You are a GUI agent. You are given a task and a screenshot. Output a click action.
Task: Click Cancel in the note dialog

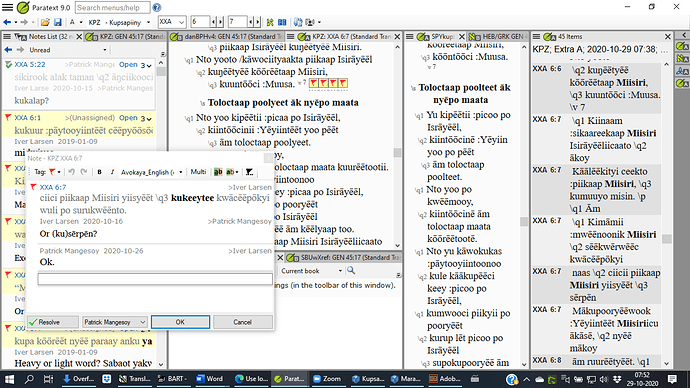point(242,322)
